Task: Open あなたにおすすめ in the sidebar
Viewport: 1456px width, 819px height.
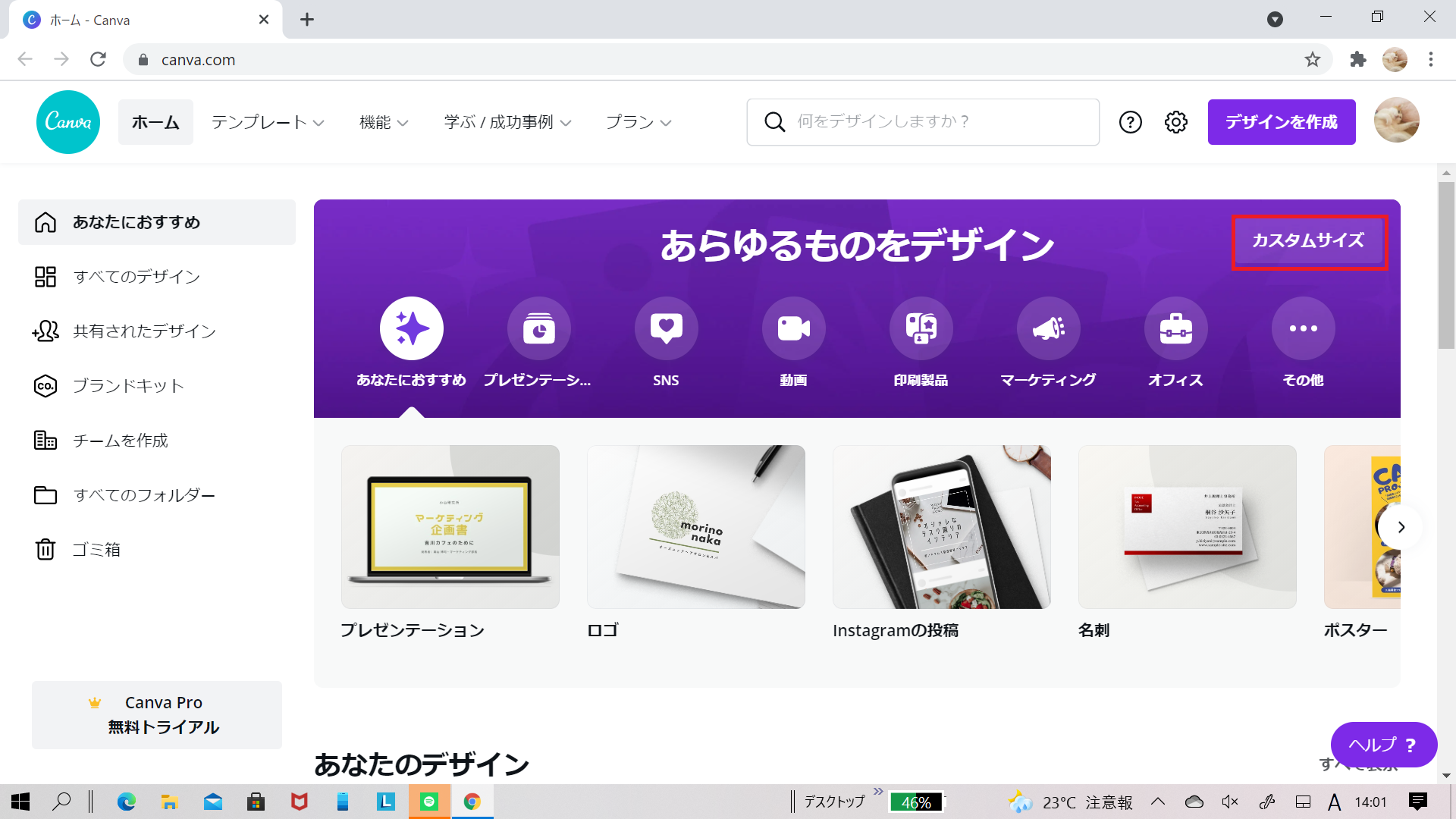Action: pos(157,222)
